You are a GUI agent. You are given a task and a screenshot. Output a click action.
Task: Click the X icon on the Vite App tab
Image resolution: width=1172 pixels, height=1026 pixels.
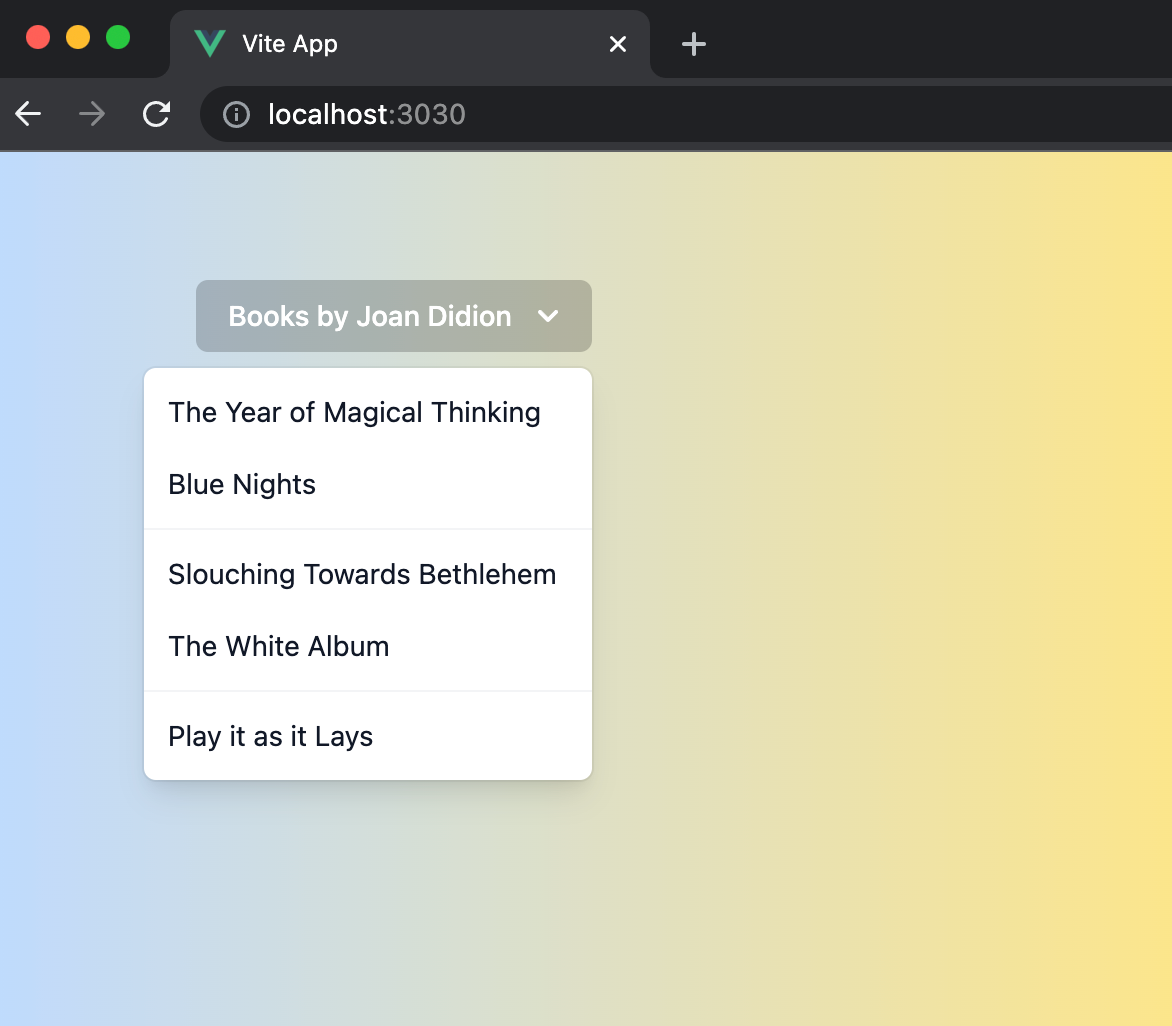click(x=618, y=44)
